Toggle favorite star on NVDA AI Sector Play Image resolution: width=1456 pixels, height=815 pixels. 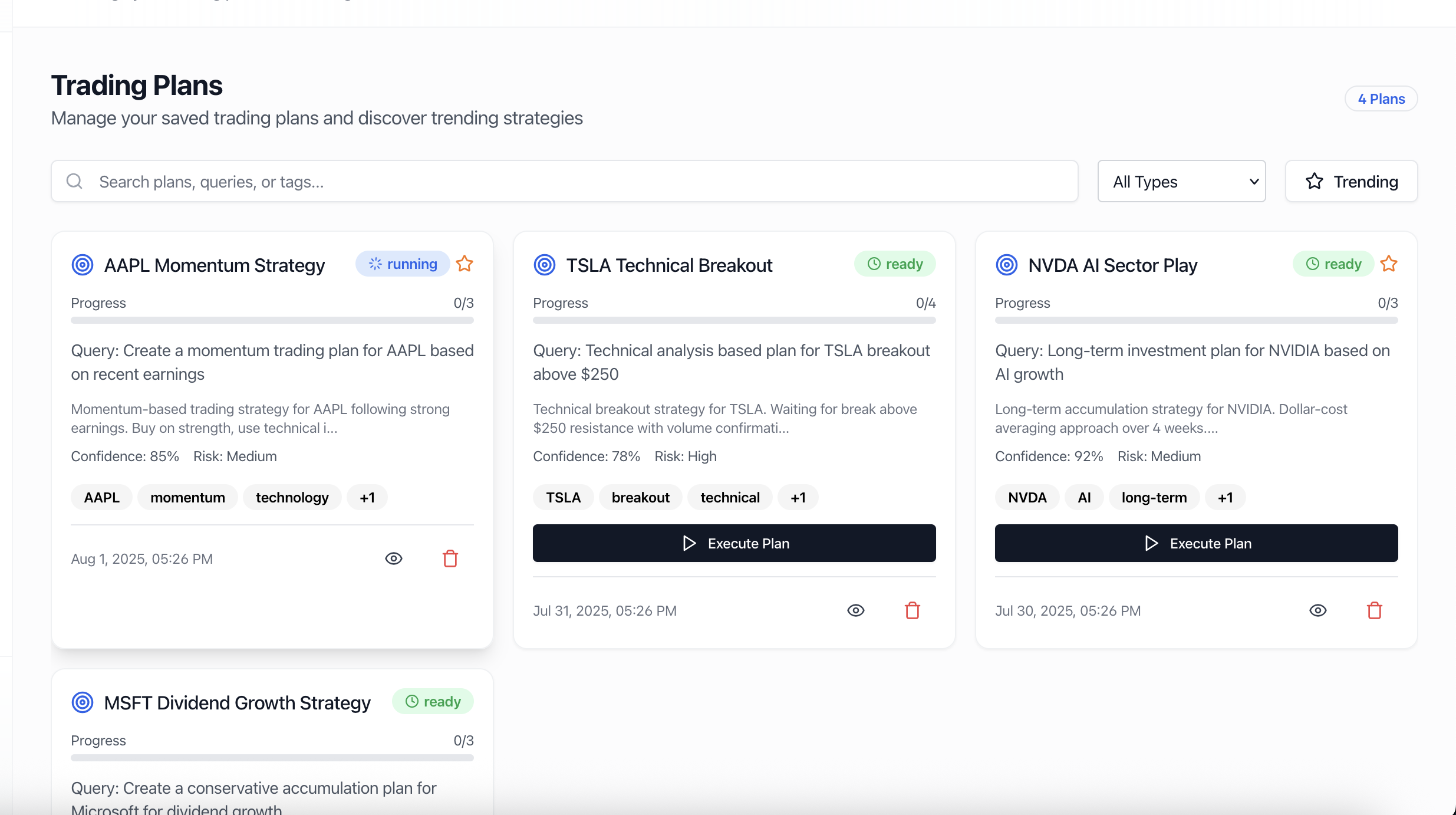click(x=1389, y=264)
